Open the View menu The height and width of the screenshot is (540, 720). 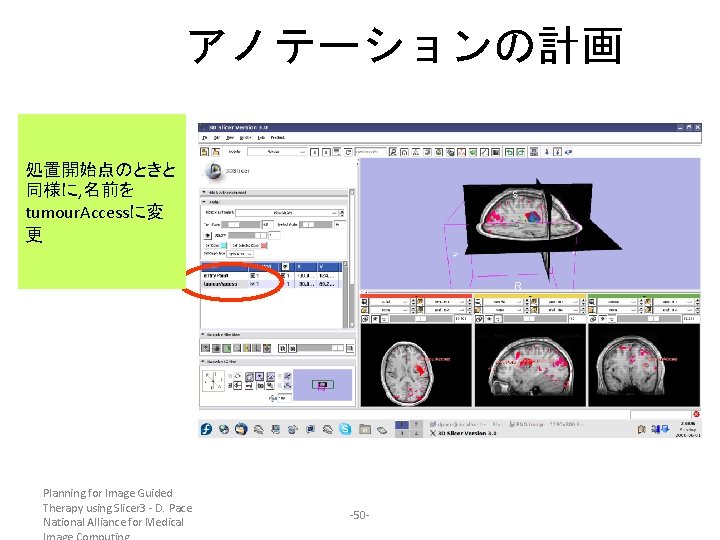230,138
